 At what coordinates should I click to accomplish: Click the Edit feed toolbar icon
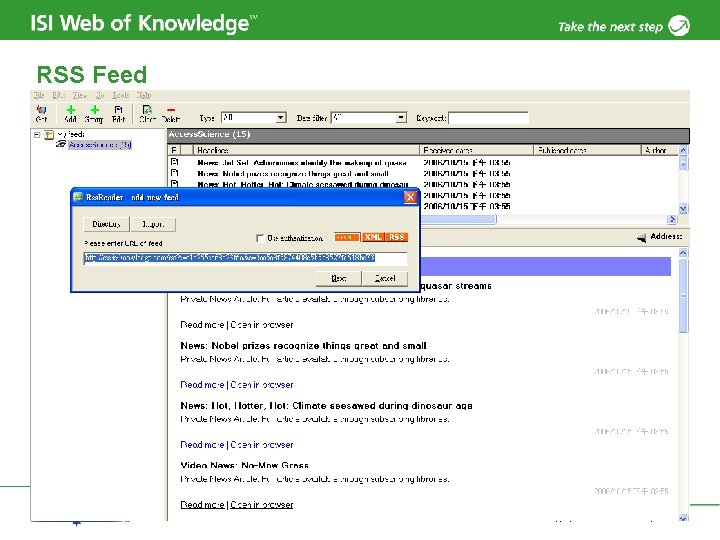click(x=118, y=113)
